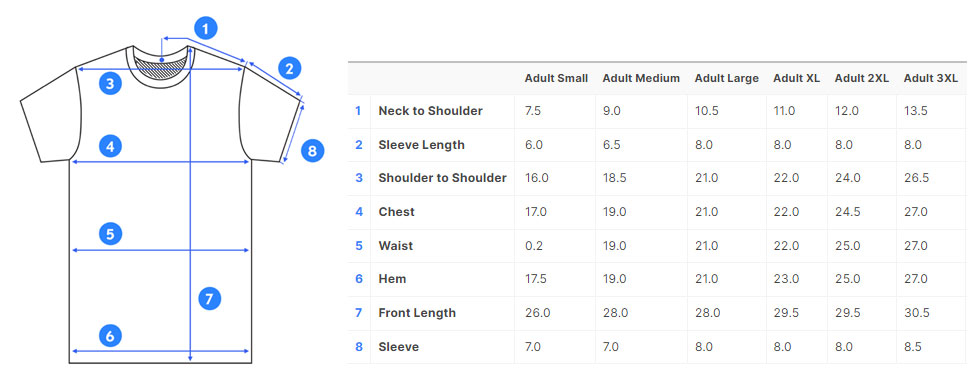Click the Adult 3XL column header

coord(930,78)
